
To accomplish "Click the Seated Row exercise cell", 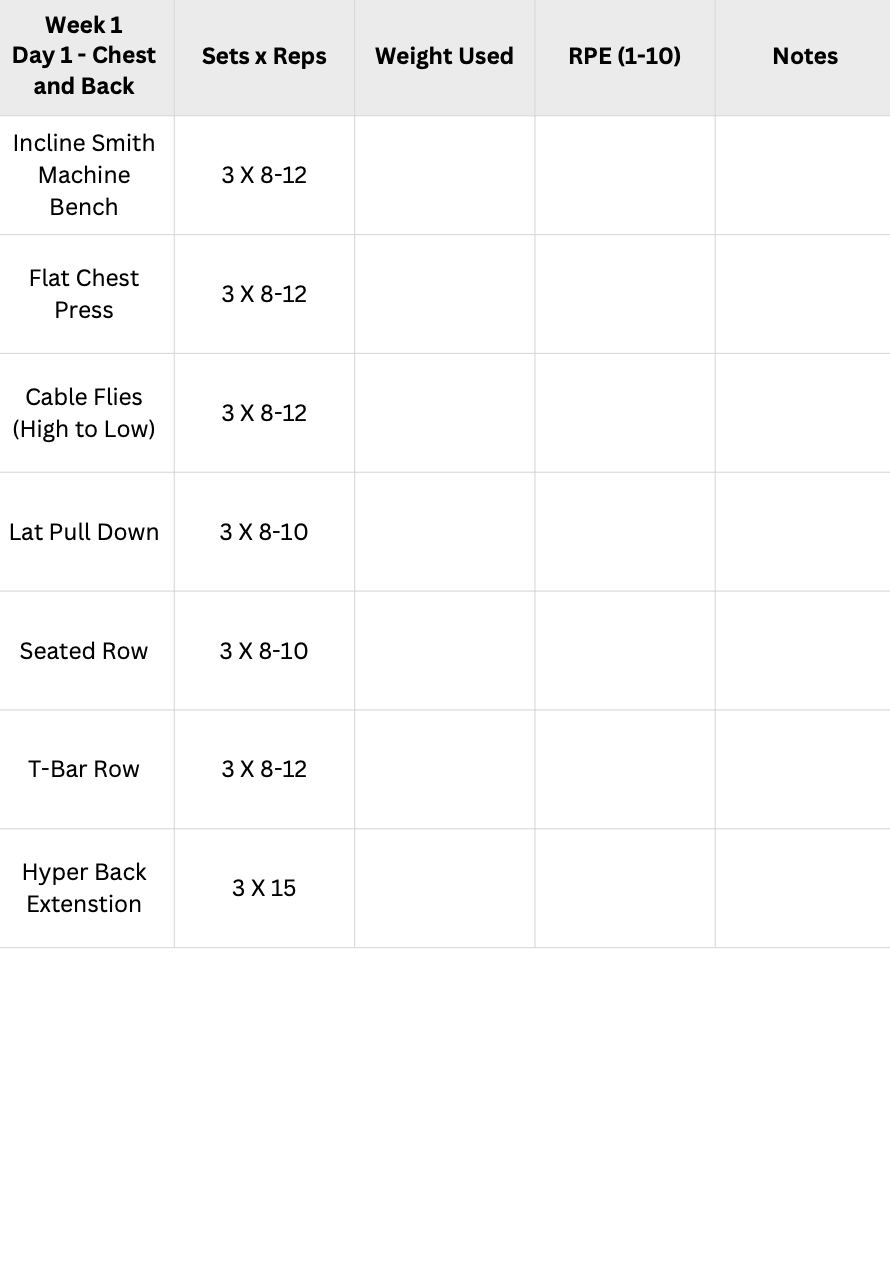I will coord(84,651).
